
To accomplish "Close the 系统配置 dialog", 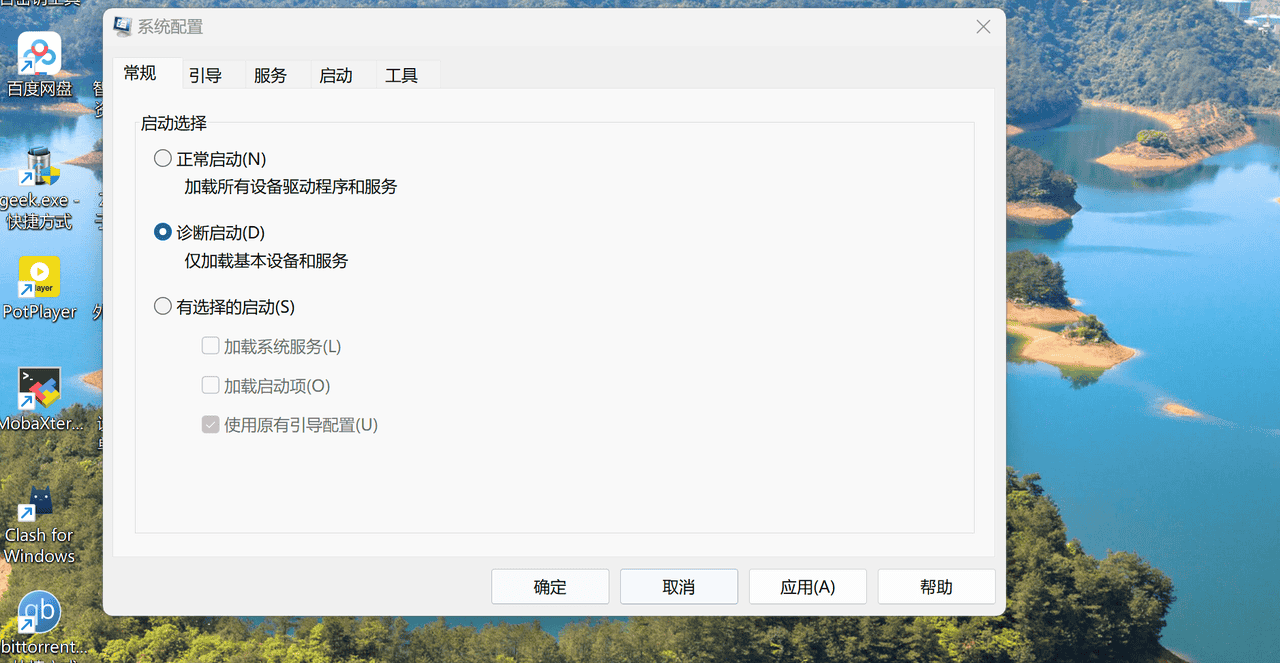I will pyautogui.click(x=983, y=27).
